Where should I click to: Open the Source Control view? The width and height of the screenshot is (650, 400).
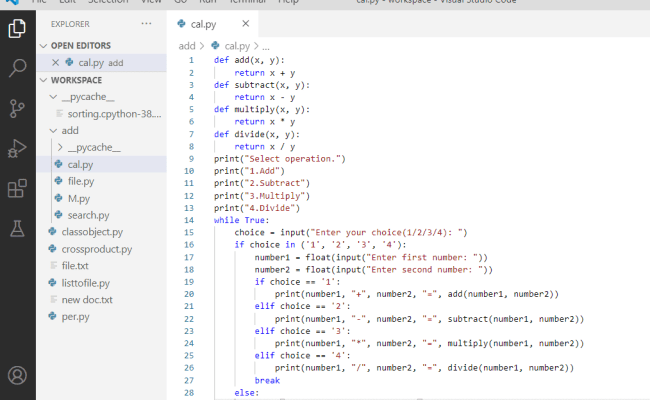click(x=17, y=109)
